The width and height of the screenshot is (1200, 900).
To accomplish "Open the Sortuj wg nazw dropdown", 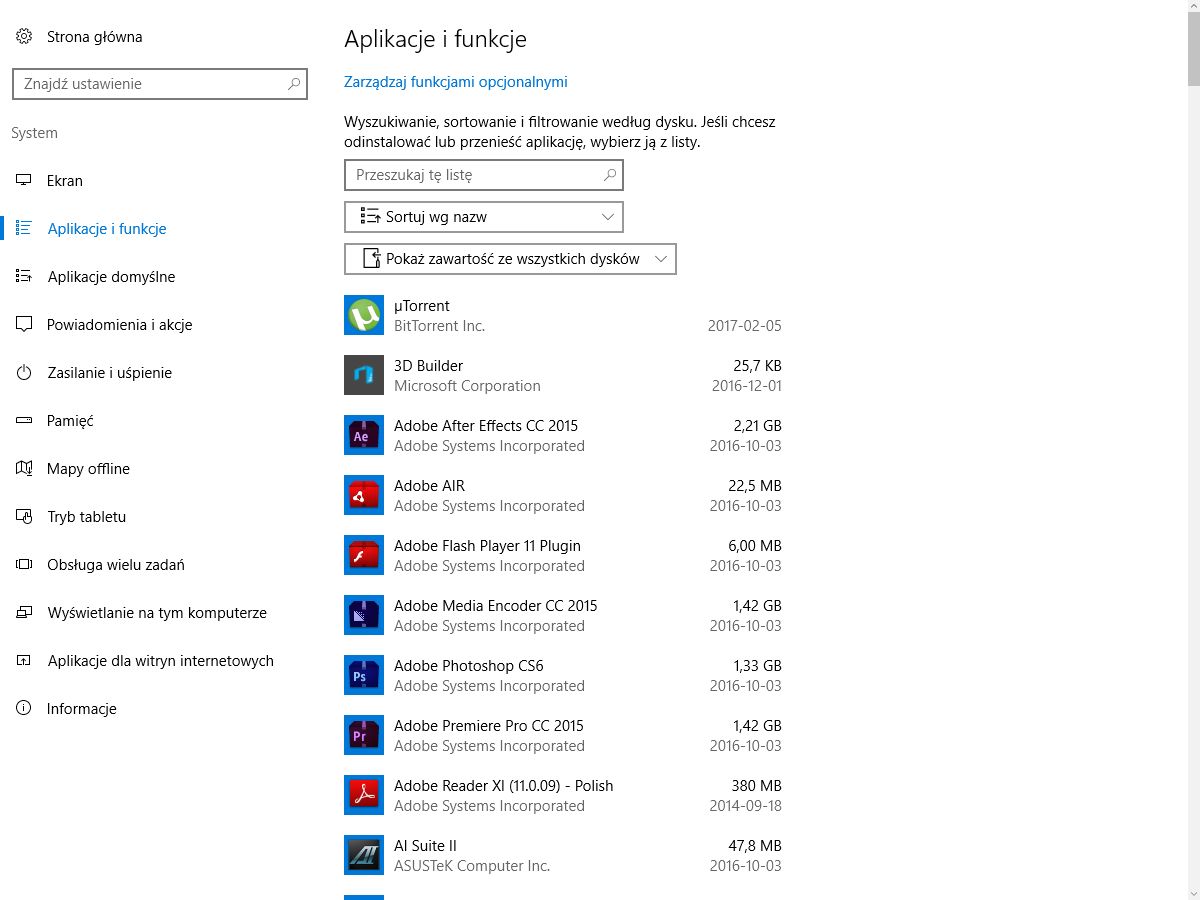I will [484, 217].
